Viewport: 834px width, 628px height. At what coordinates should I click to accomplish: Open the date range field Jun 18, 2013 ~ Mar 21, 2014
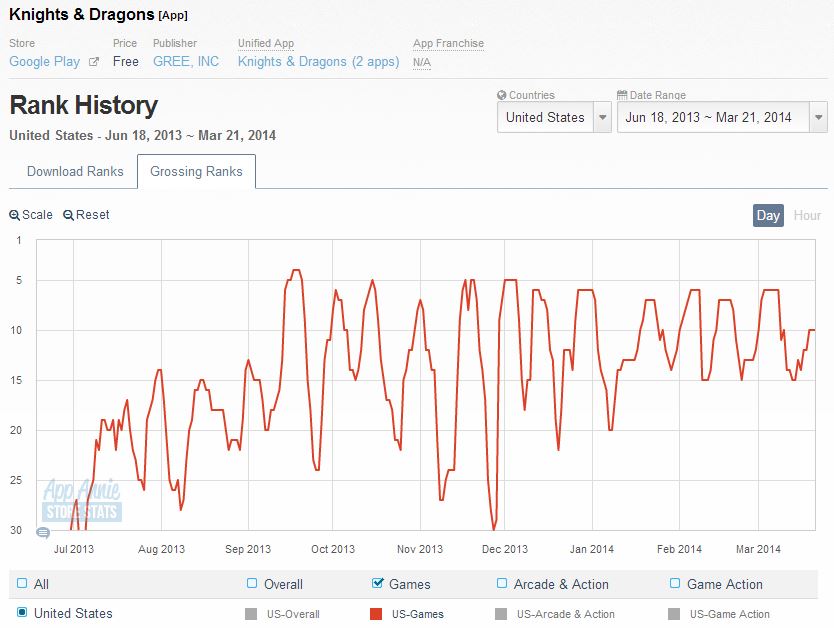tap(722, 117)
